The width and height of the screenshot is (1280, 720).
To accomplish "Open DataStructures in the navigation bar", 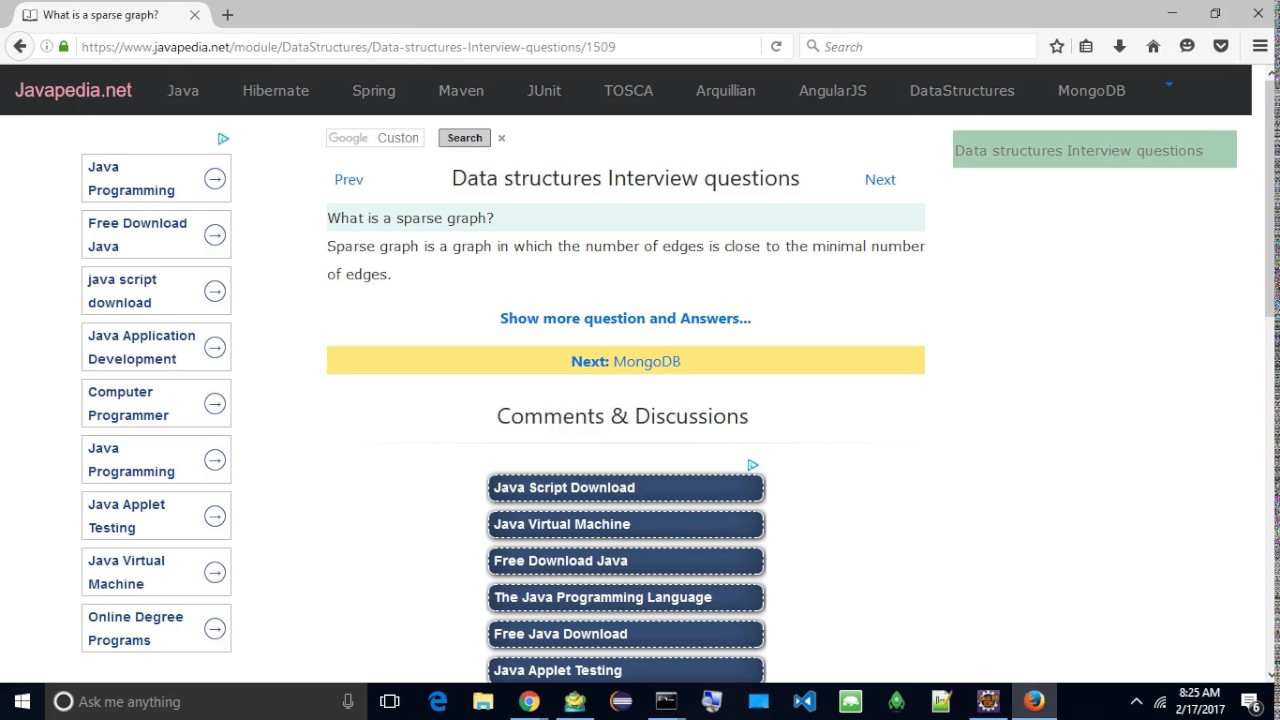I will point(962,90).
